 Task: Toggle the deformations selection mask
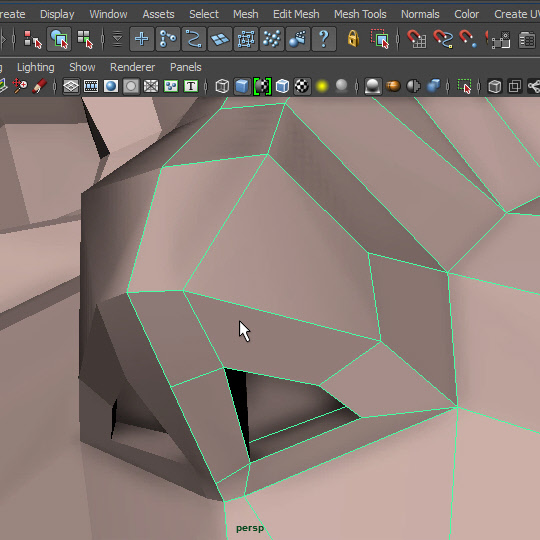[246, 39]
